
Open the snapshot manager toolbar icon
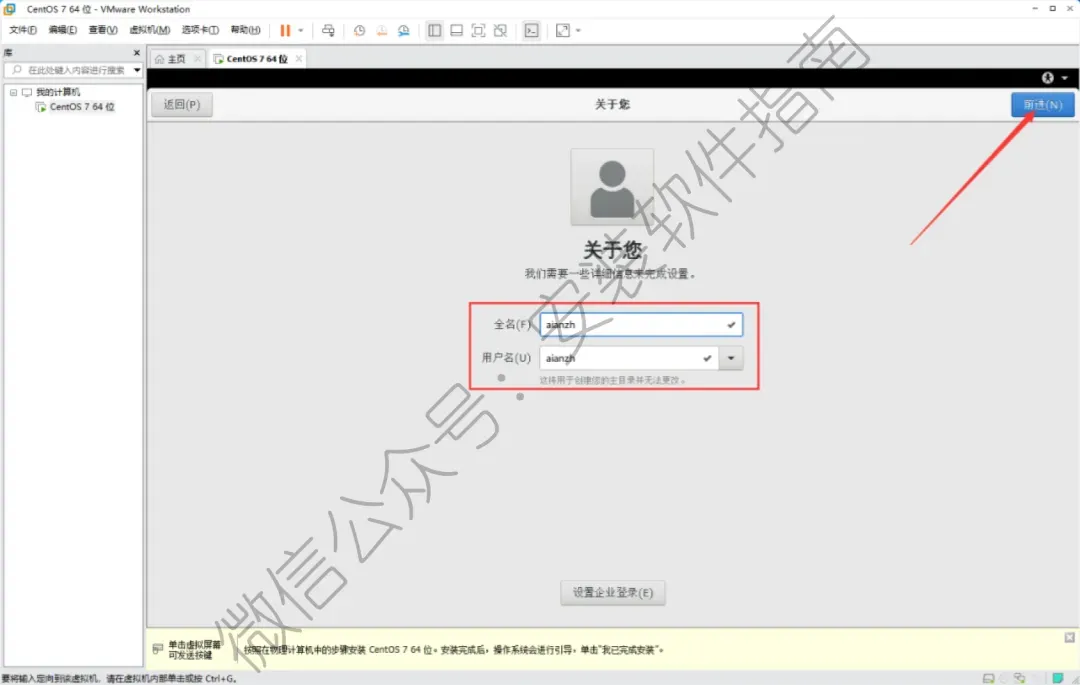pos(404,30)
